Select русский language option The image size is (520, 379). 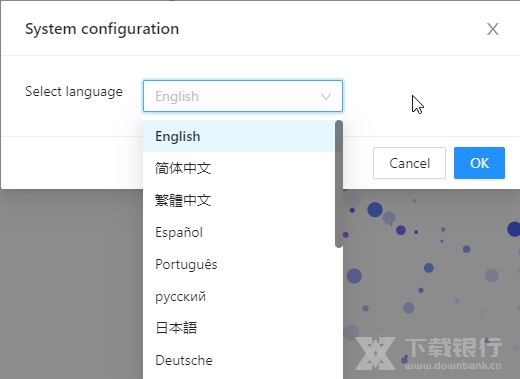point(239,296)
